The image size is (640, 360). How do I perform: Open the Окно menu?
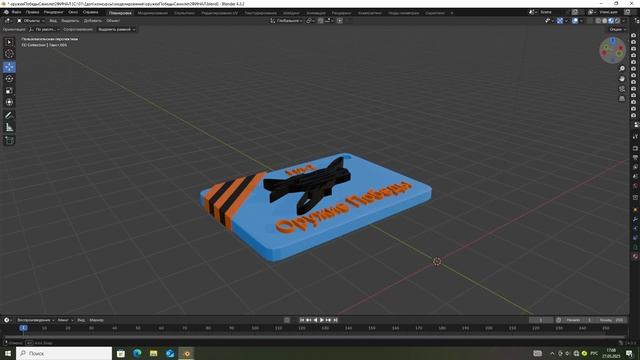pos(73,12)
